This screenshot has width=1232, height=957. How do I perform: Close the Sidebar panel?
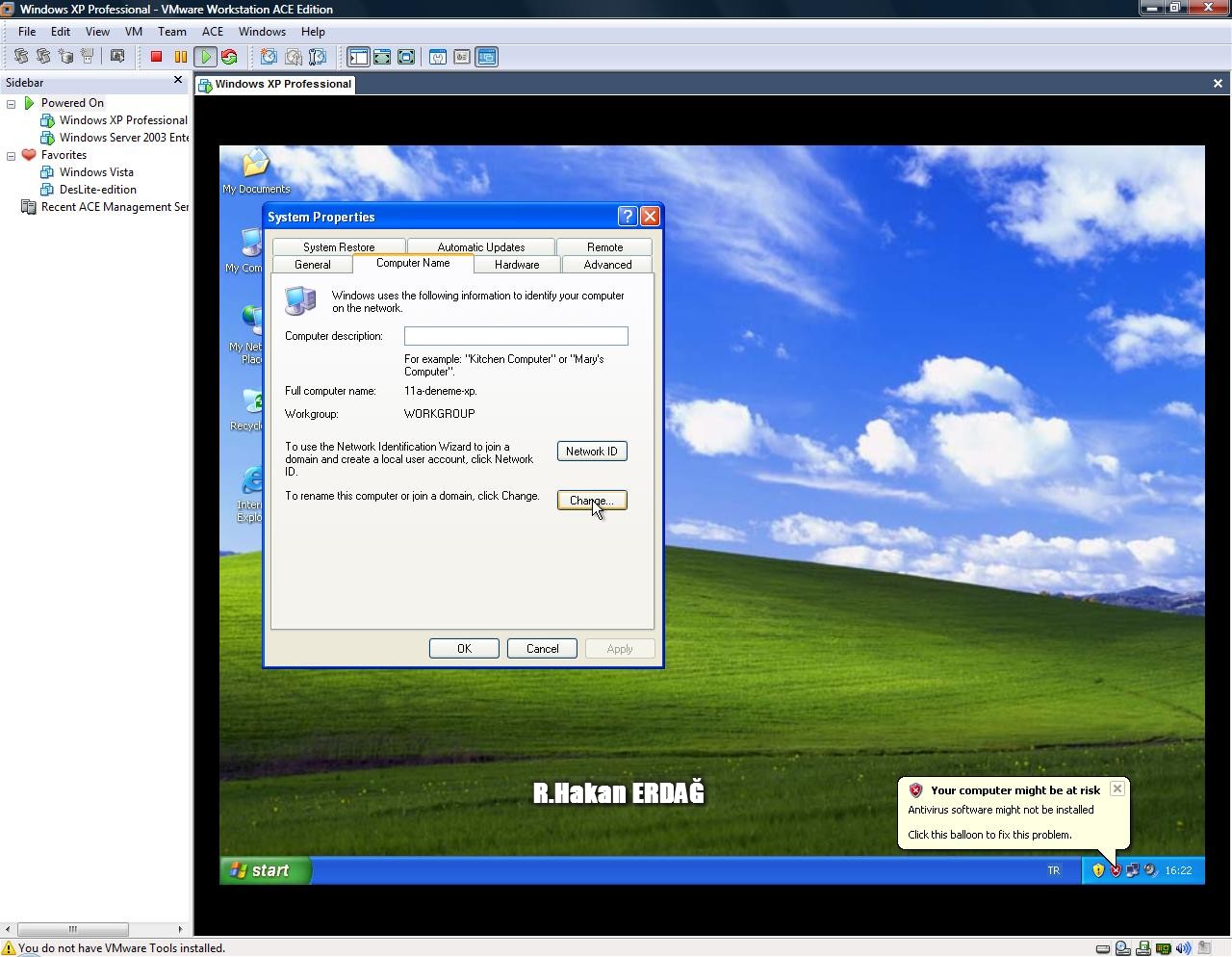[178, 80]
